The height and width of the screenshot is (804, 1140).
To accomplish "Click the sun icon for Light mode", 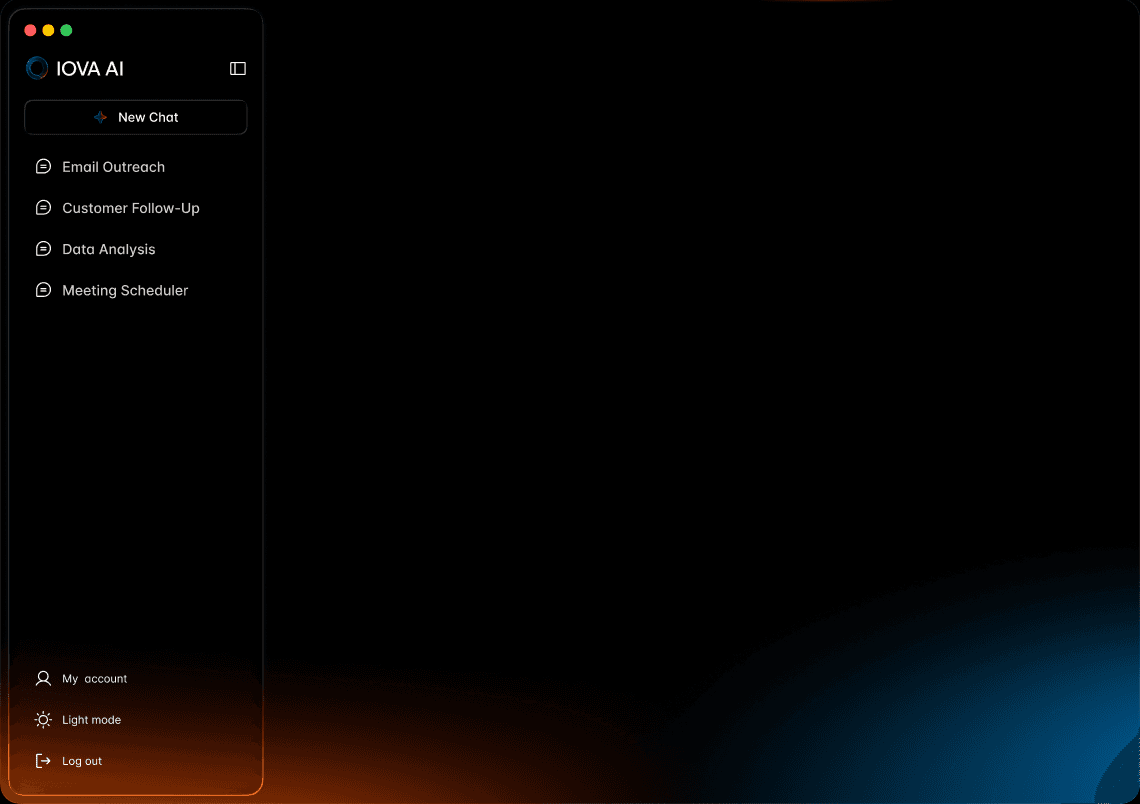I will pyautogui.click(x=44, y=720).
